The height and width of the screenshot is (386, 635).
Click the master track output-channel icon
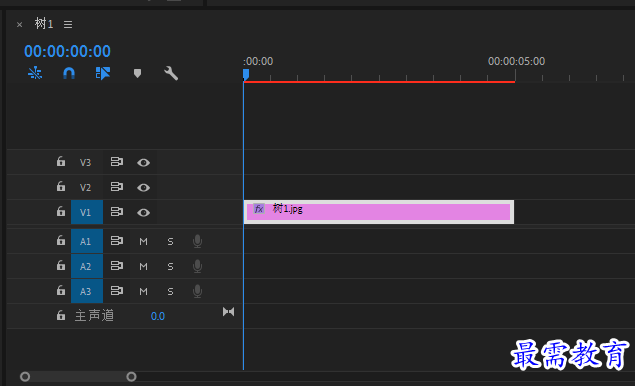228,312
